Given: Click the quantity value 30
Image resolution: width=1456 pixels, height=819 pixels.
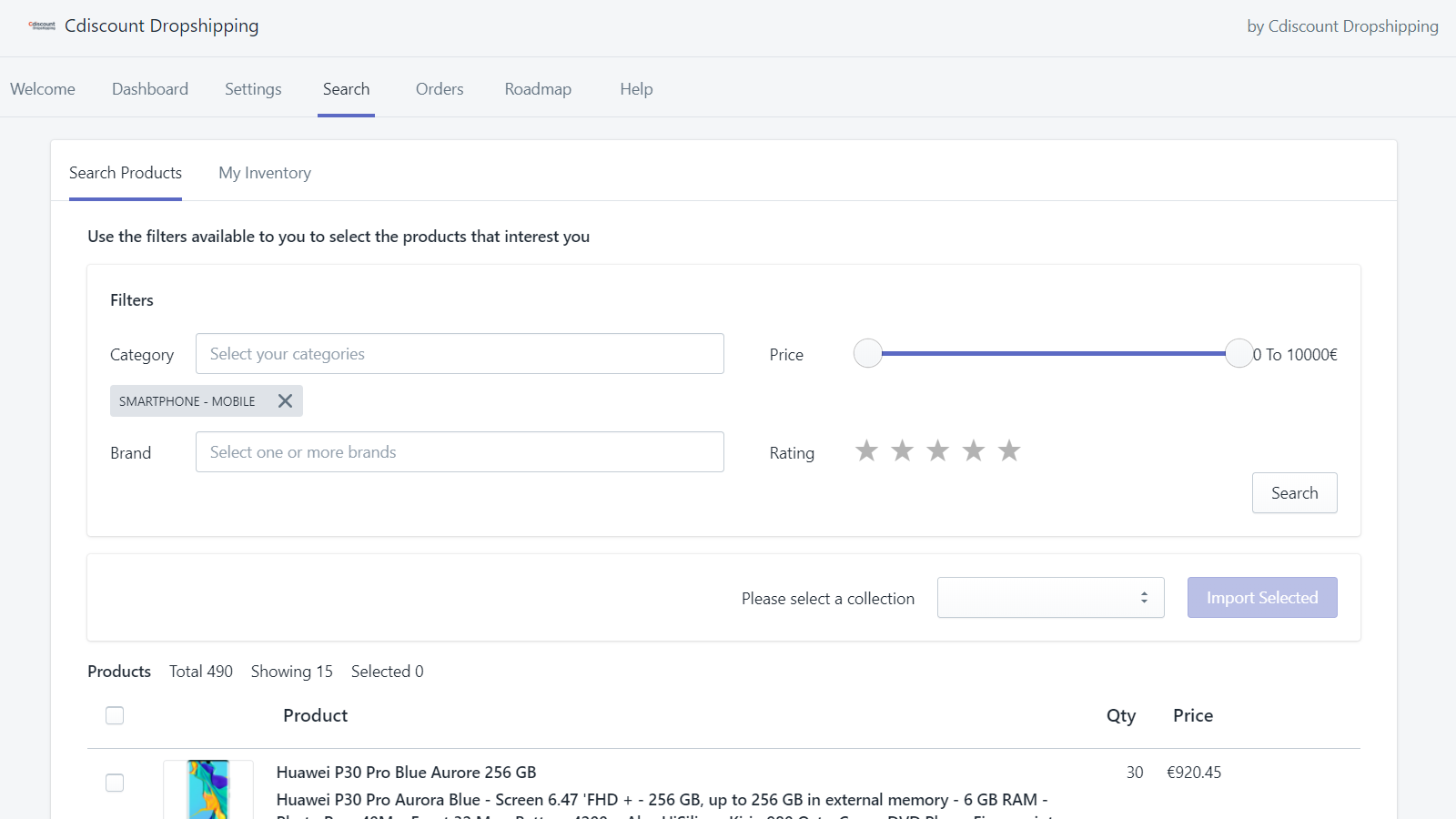Looking at the screenshot, I should (x=1135, y=773).
